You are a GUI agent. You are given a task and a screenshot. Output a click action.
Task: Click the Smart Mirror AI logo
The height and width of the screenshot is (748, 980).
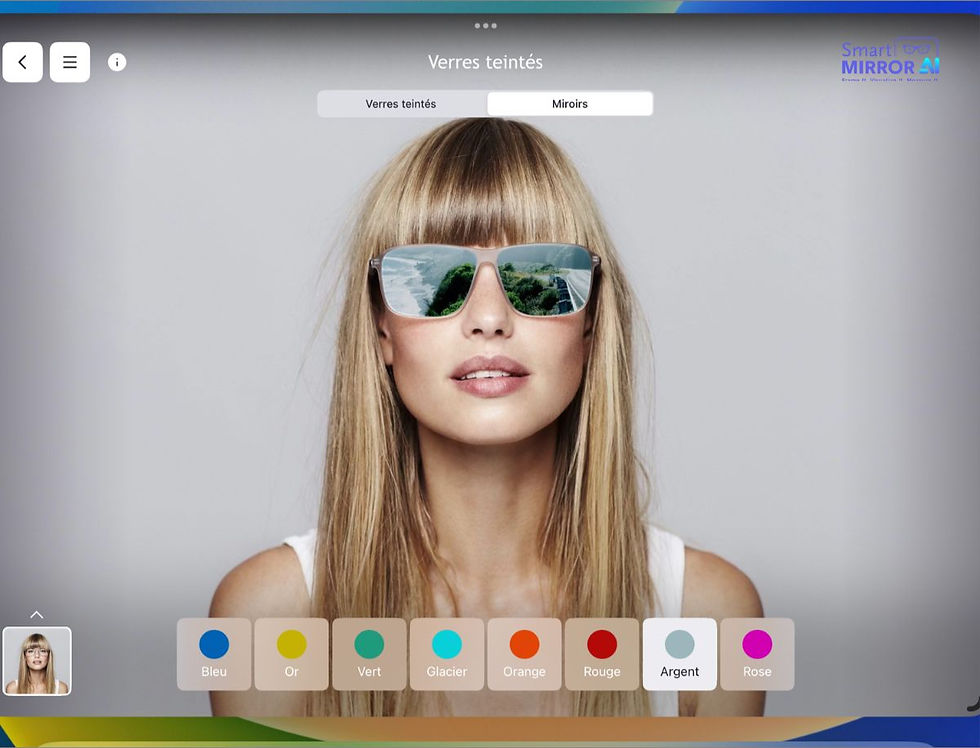click(889, 60)
